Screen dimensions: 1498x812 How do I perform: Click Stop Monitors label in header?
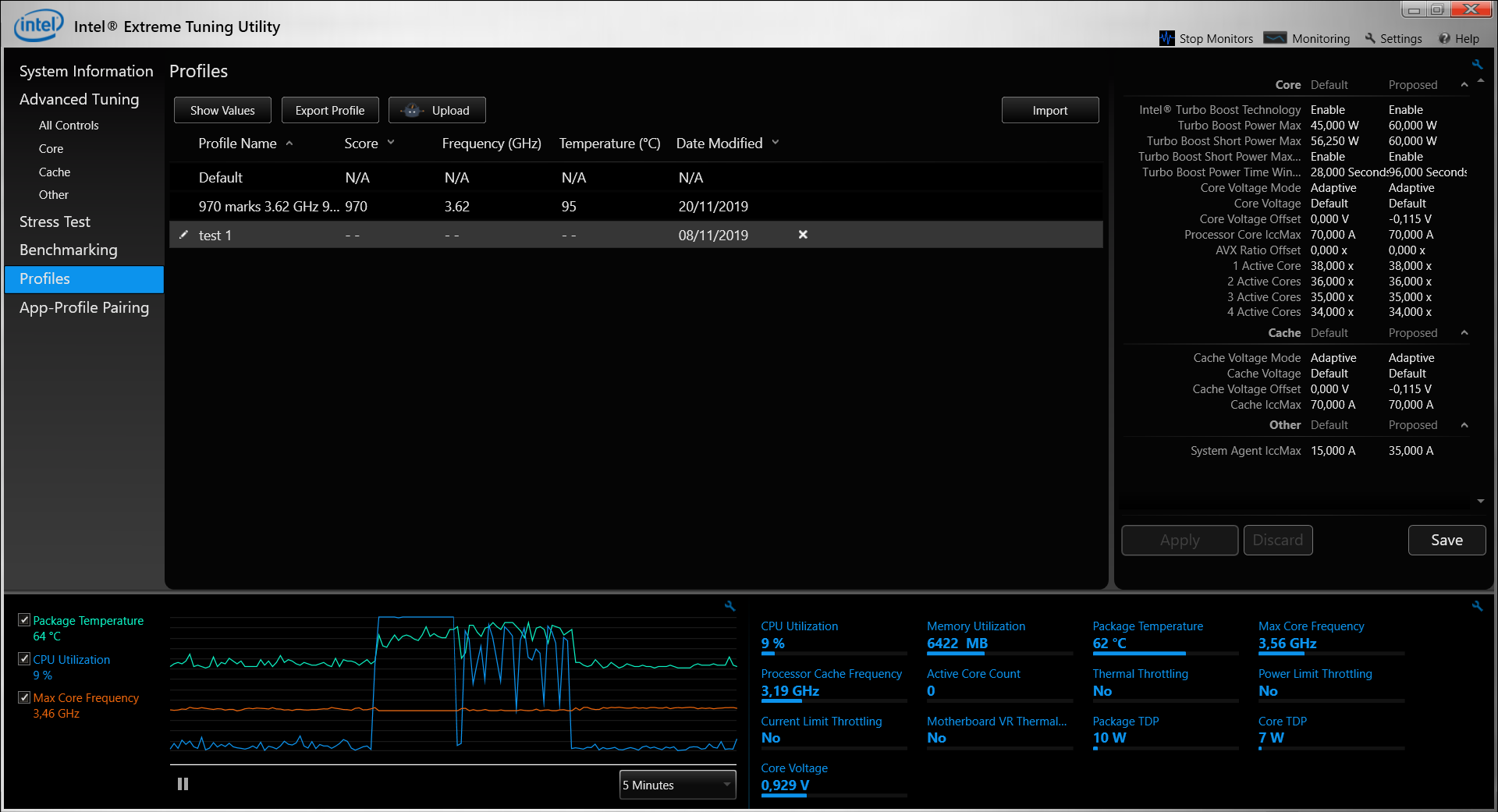(x=1216, y=38)
